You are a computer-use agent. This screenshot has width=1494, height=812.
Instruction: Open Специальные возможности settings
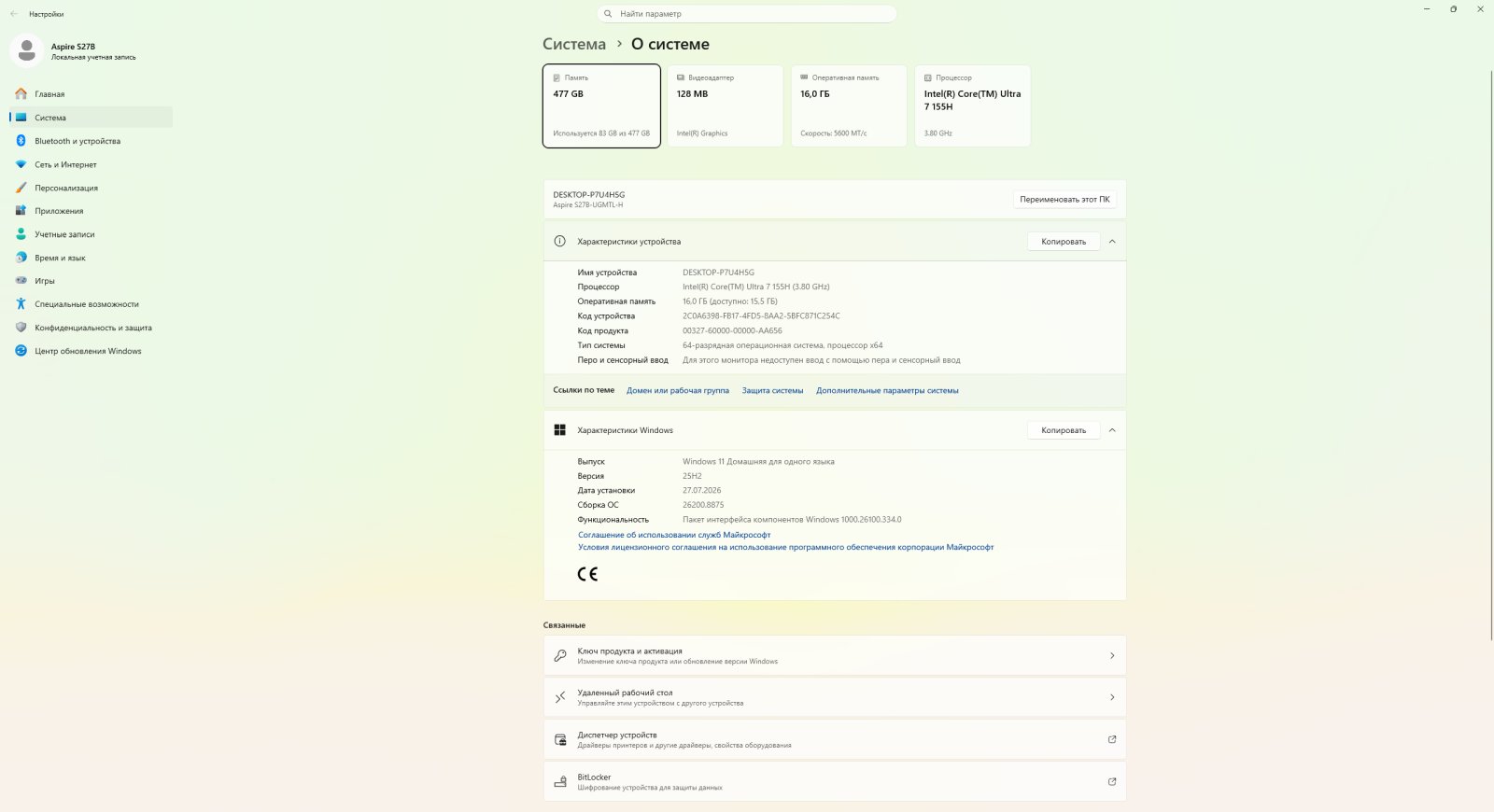(92, 304)
